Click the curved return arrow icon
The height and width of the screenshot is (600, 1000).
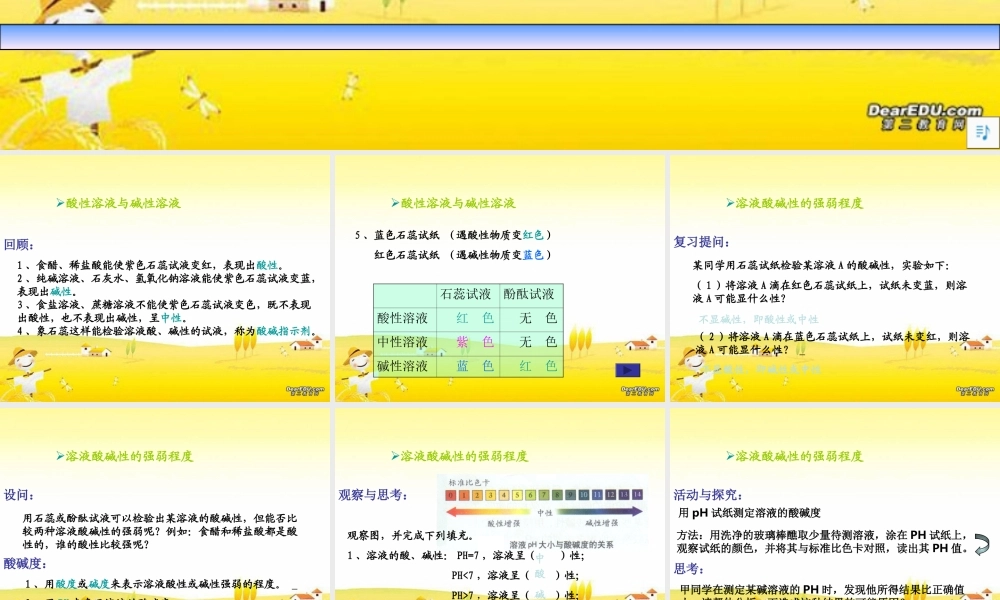pos(981,544)
